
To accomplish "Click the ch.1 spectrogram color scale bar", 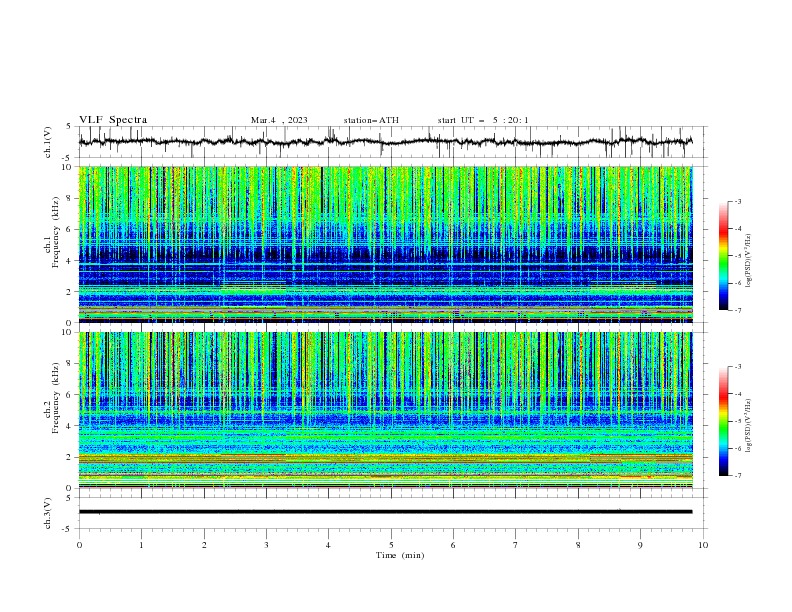I will click(723, 256).
